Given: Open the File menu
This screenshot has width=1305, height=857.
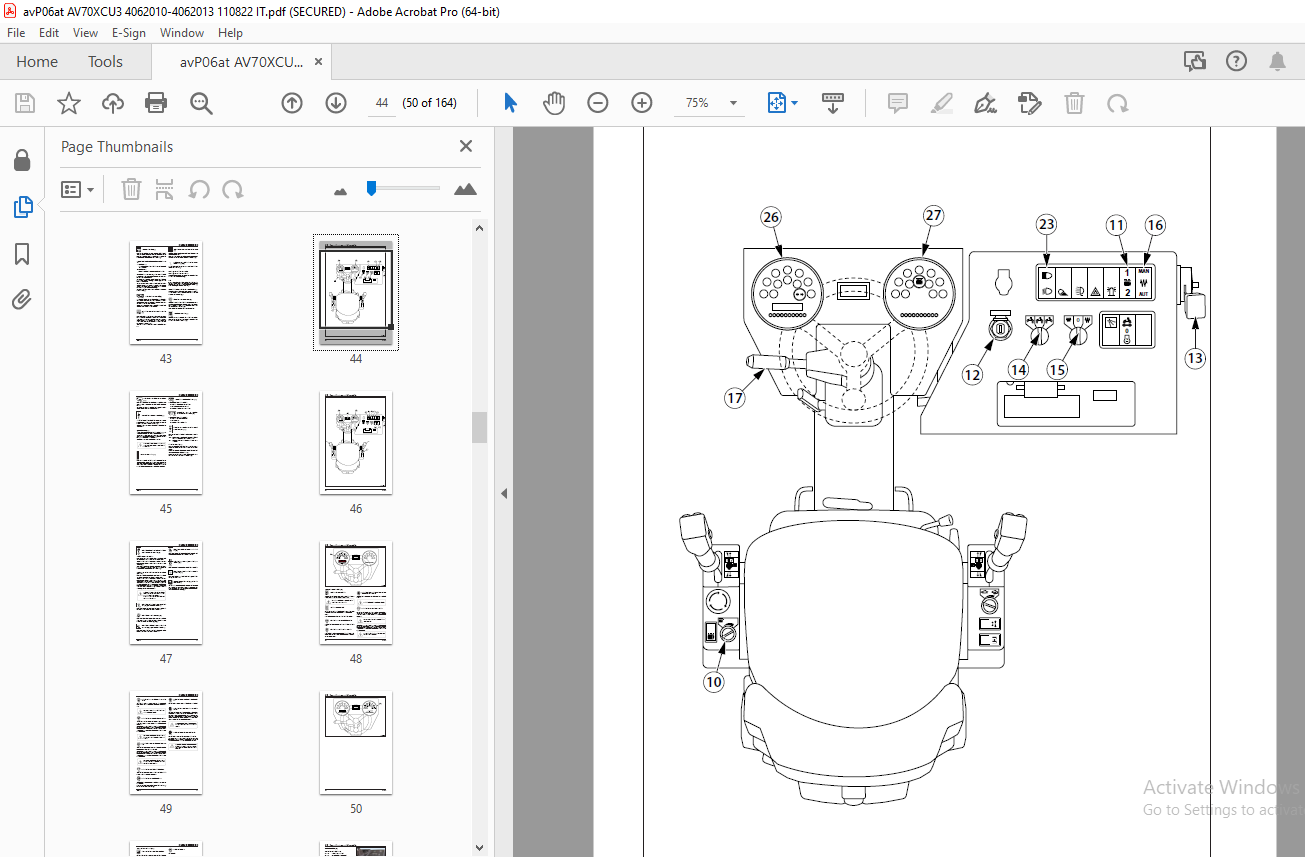Looking at the screenshot, I should (16, 33).
